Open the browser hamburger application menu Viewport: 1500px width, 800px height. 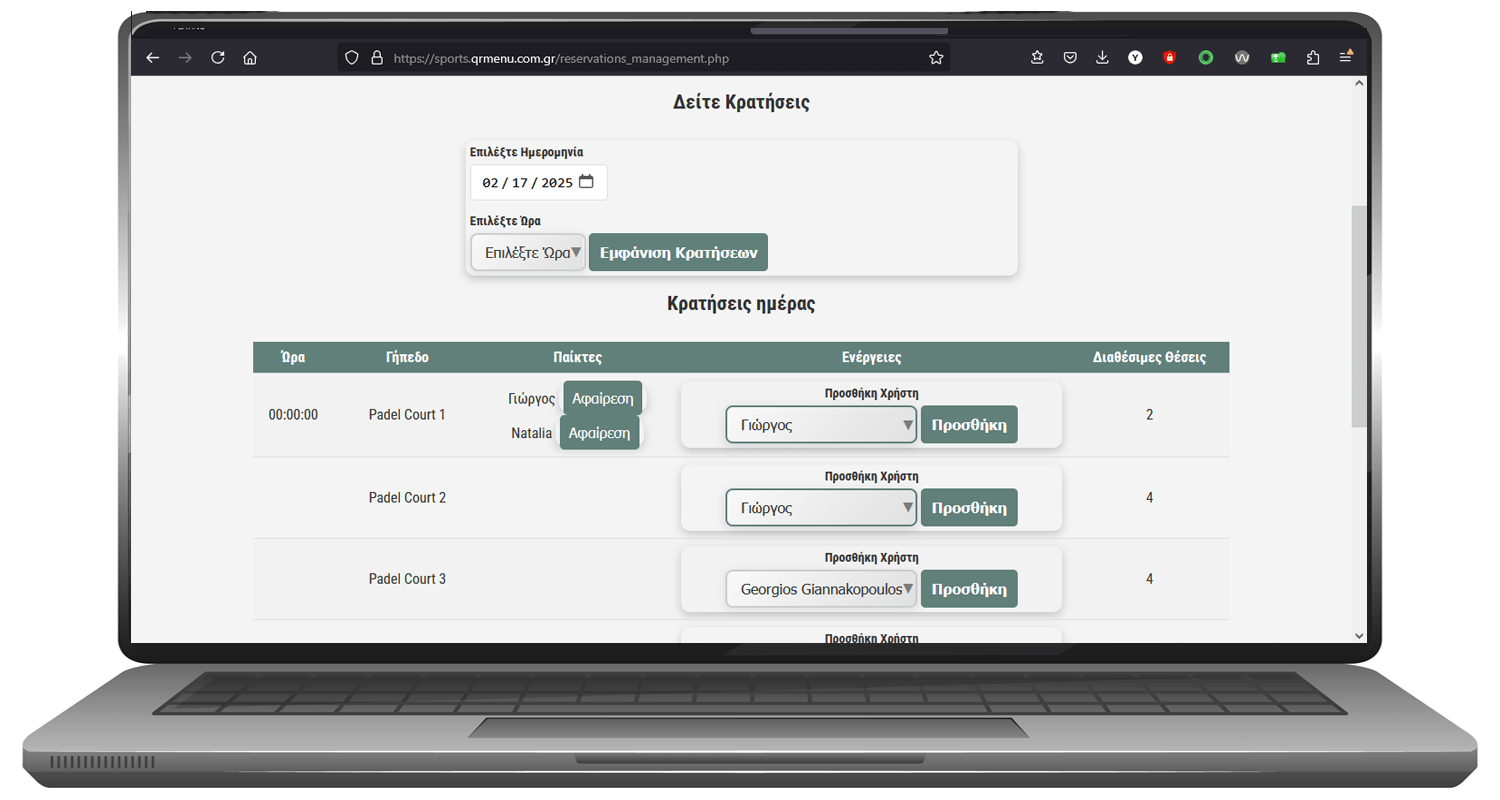(x=1346, y=57)
